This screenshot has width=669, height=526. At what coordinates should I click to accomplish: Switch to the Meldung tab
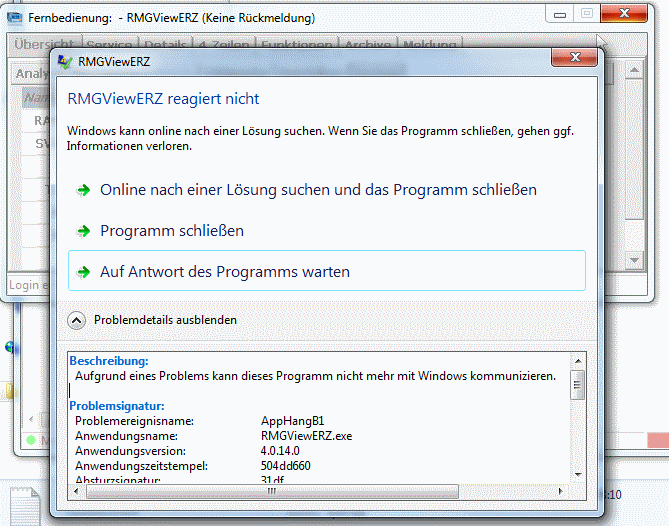click(431, 45)
